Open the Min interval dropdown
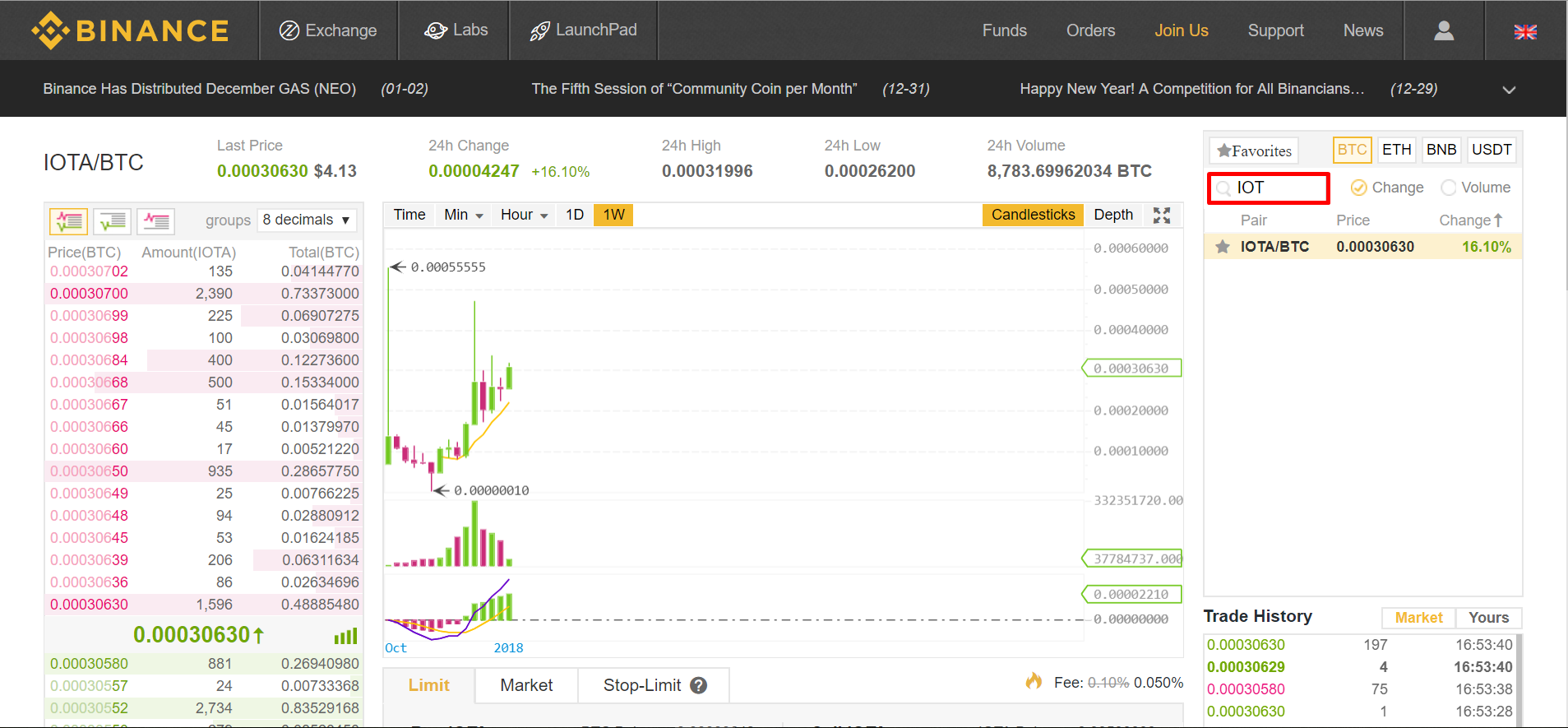 coord(463,215)
